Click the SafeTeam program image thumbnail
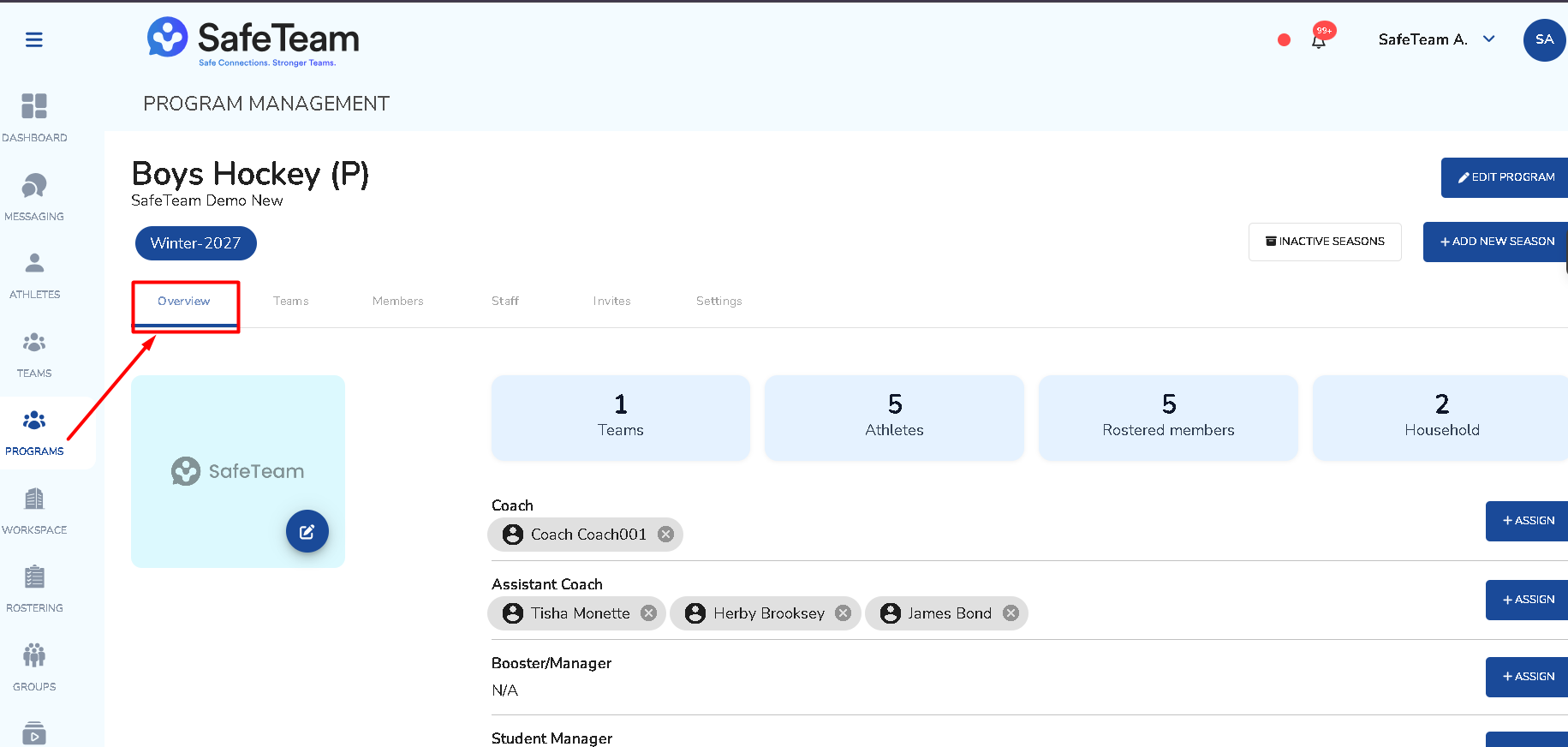This screenshot has height=747, width=1568. pos(238,471)
